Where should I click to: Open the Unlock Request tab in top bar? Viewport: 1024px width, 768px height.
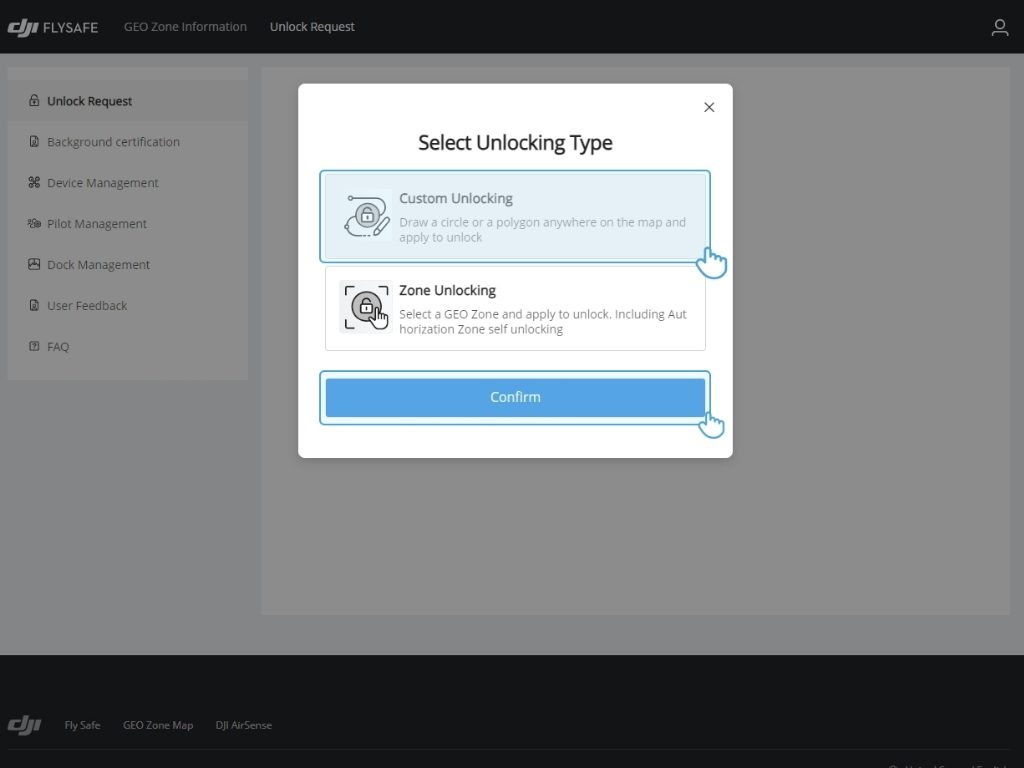pos(312,27)
